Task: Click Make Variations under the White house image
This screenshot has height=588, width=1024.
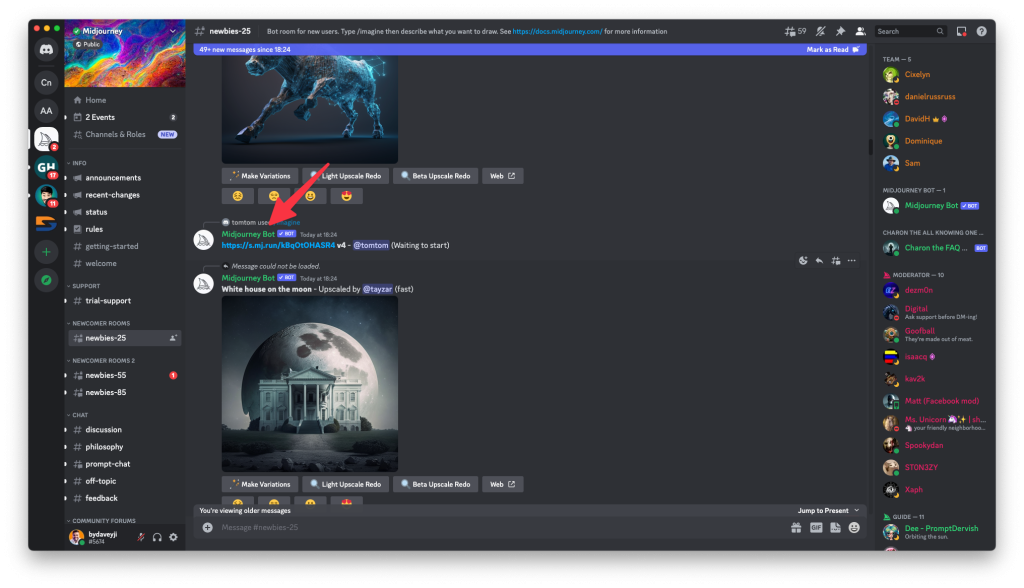Action: click(x=260, y=485)
